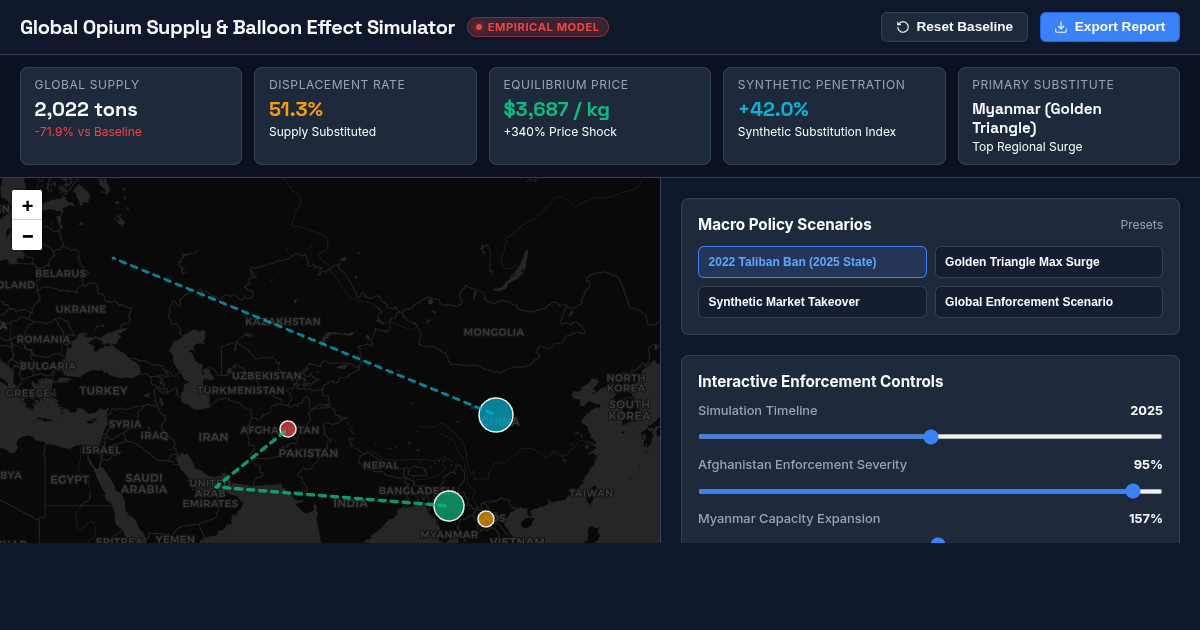Click the Myanmar Capacity Expansion label
1200x630 pixels.
(x=789, y=519)
